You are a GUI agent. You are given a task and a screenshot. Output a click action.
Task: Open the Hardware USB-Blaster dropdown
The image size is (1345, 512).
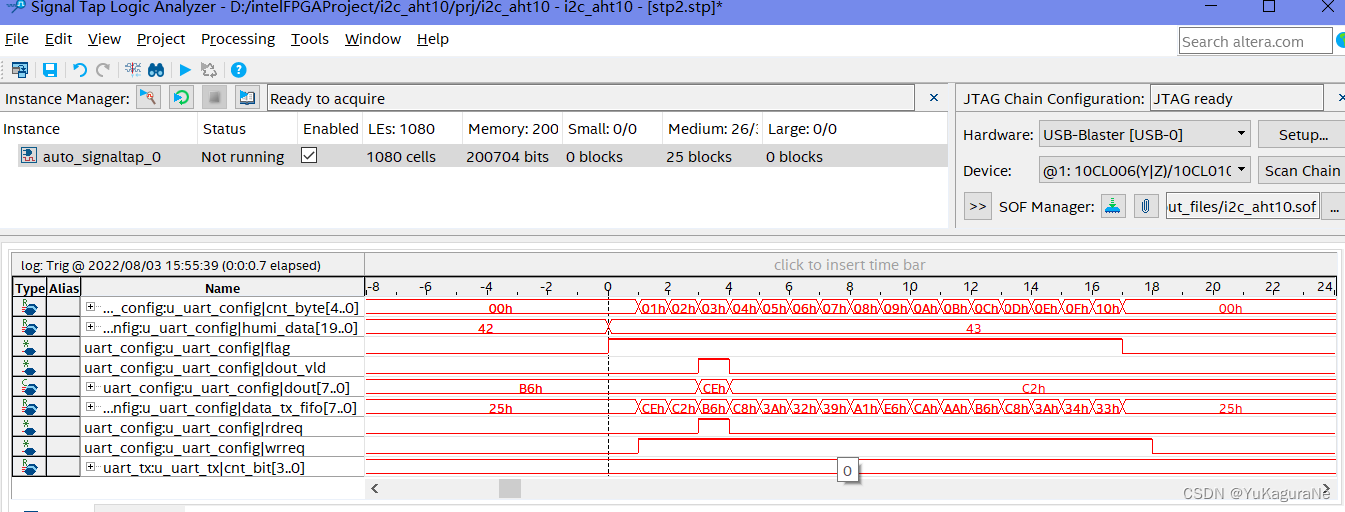click(x=1144, y=134)
